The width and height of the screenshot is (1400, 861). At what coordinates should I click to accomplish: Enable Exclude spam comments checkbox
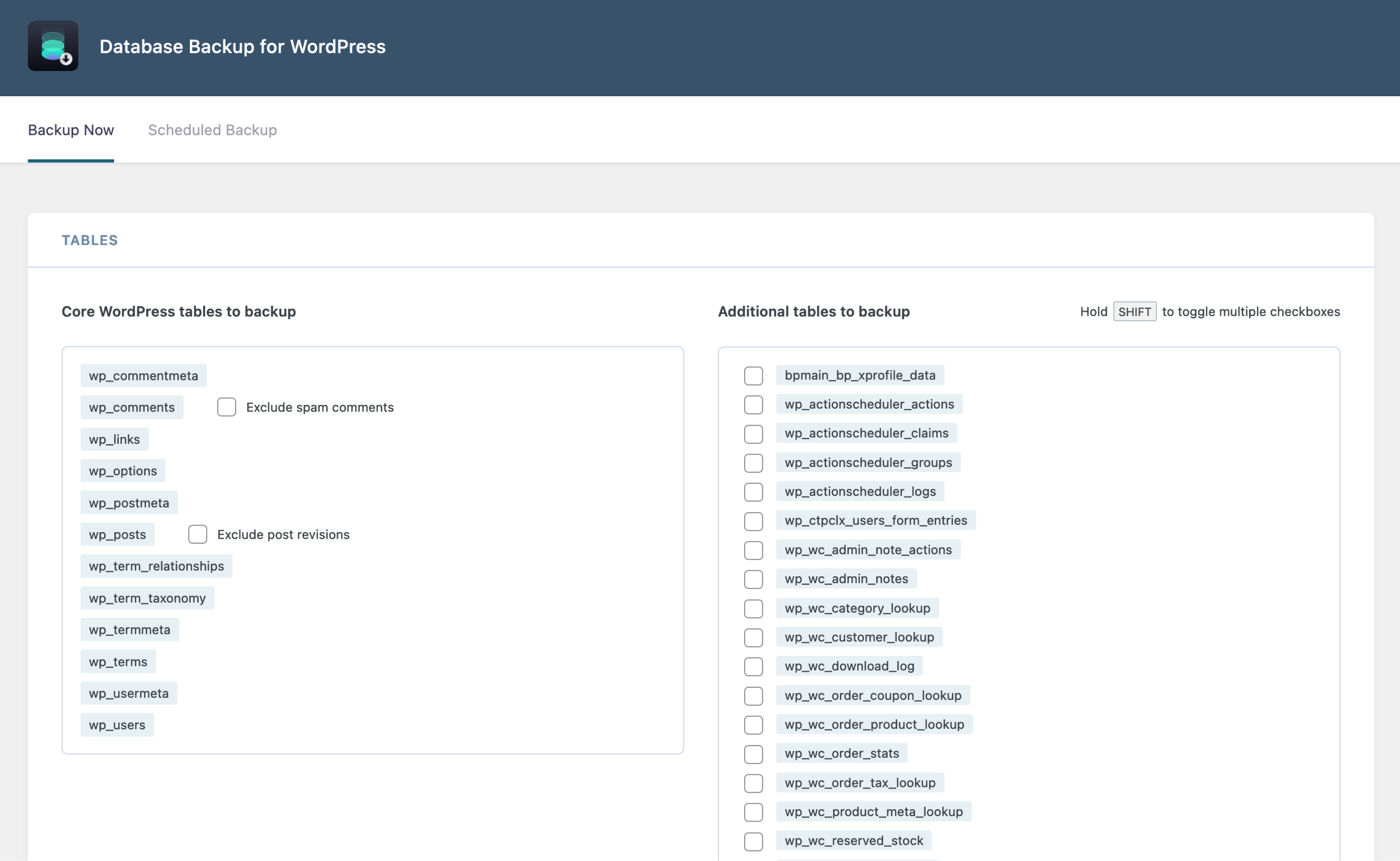(x=227, y=407)
